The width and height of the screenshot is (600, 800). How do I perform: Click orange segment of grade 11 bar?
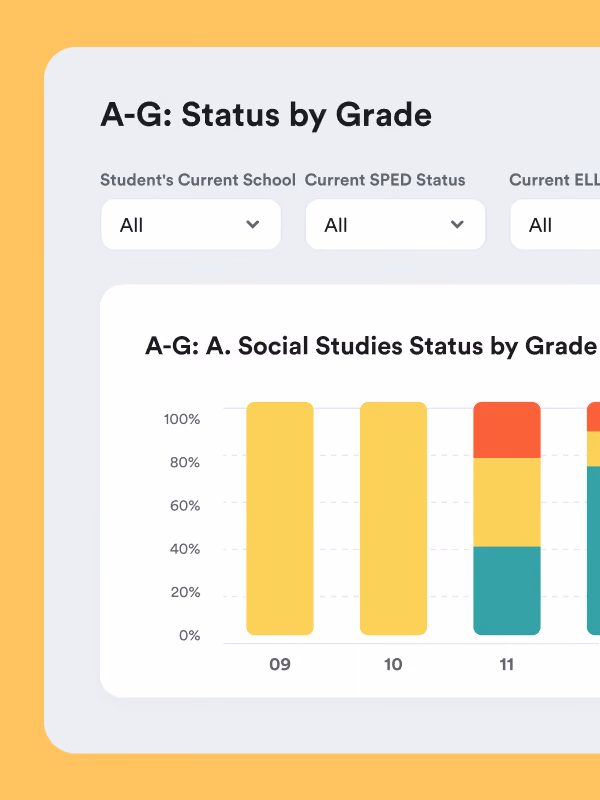(507, 430)
